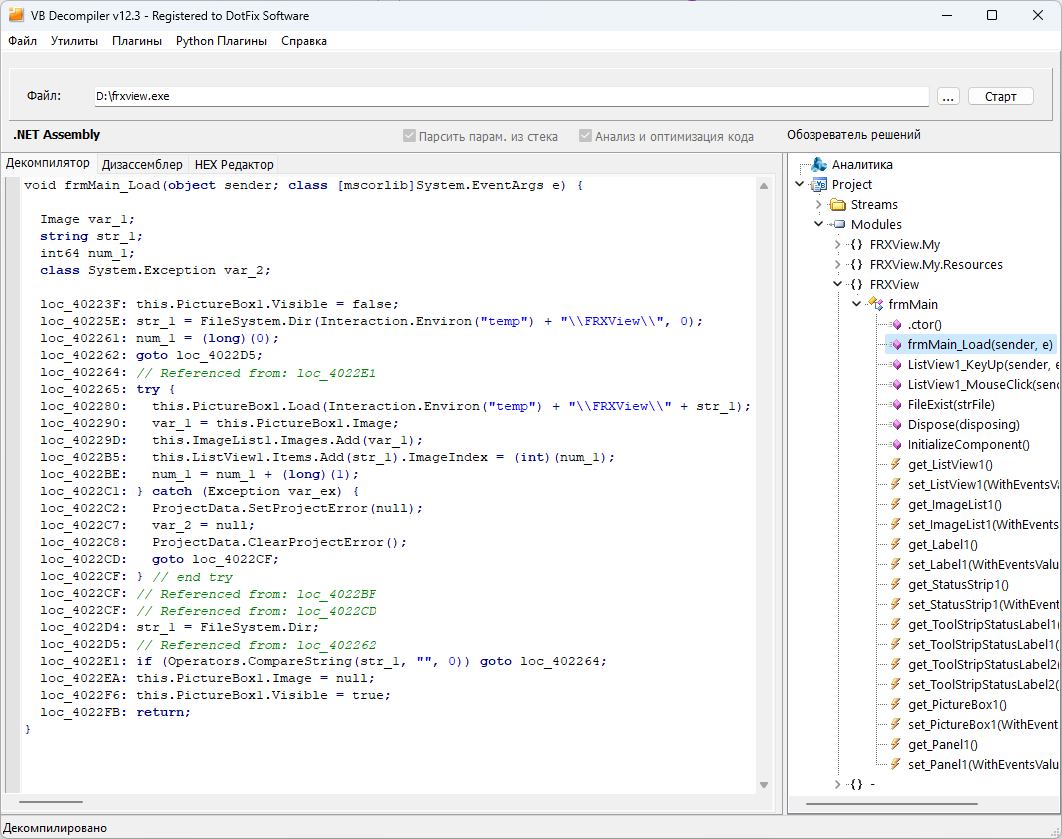Expand the FRXView.My.Resources namespace
1062x839 pixels.
tap(838, 264)
